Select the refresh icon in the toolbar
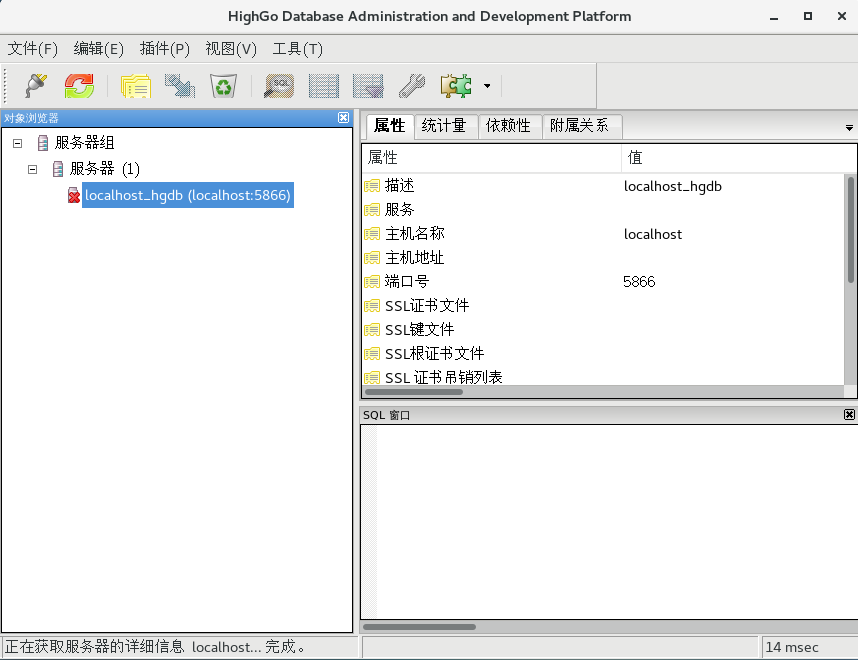This screenshot has height=660, width=858. (79, 85)
